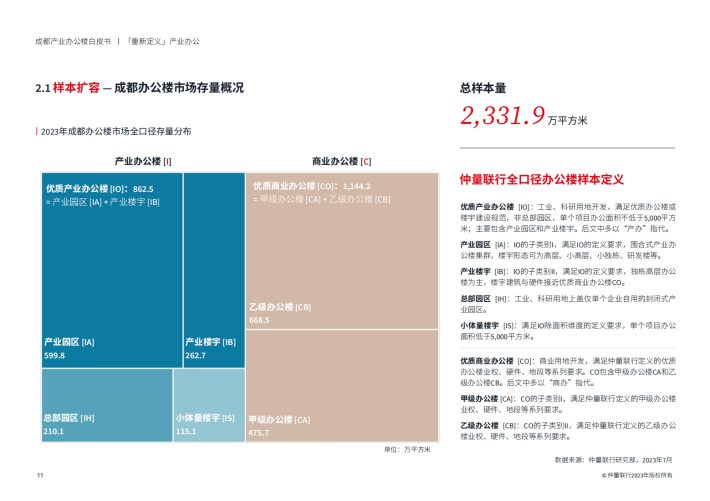The height and width of the screenshot is (501, 710).
Task: Click the 优质商业办公楼 [CO]: 1,144.2 label
Action: (312, 186)
